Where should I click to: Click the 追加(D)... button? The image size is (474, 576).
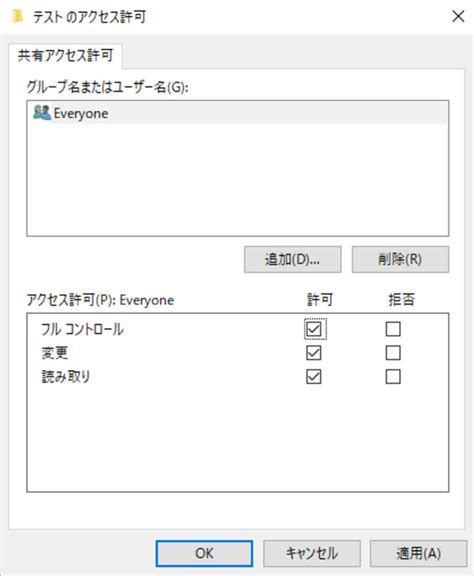[x=292, y=259]
